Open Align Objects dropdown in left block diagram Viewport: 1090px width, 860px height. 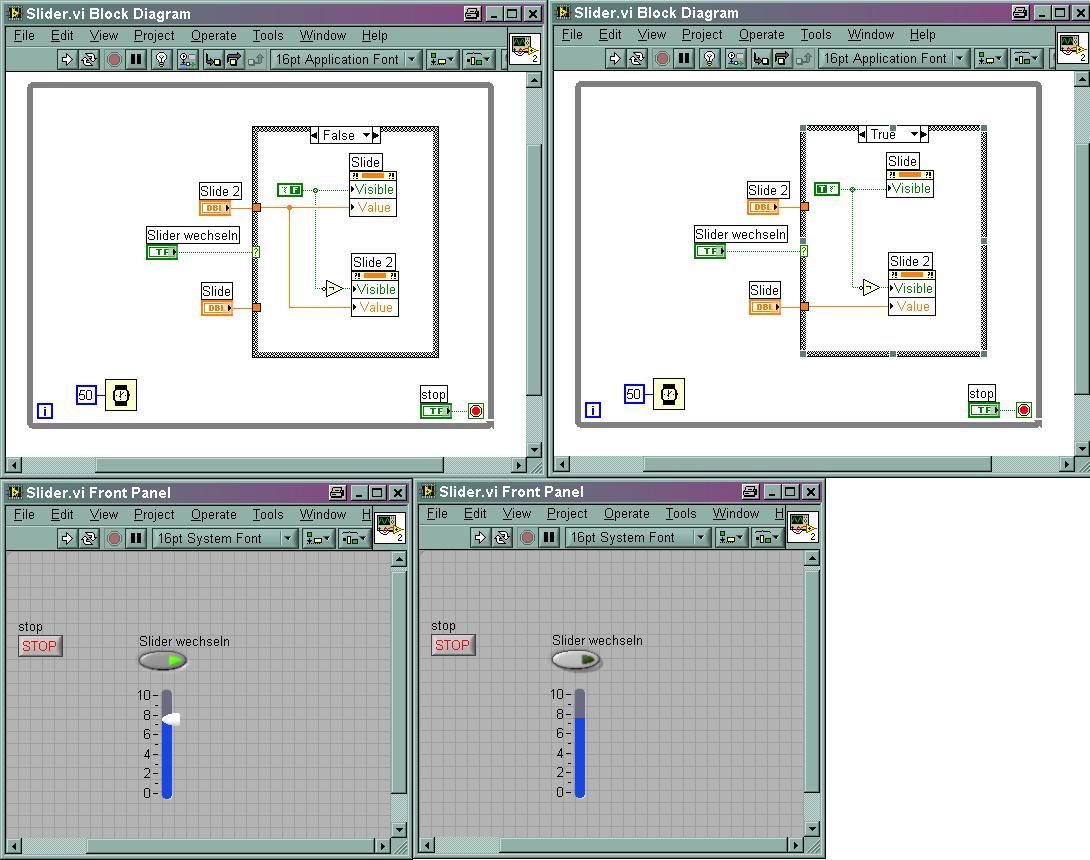(441, 60)
